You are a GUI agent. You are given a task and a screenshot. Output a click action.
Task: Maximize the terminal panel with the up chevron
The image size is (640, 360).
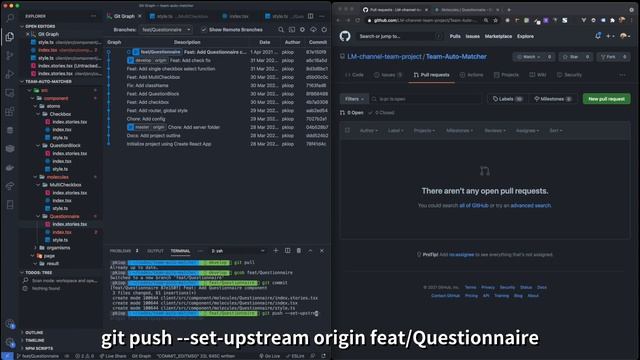[x=310, y=251]
